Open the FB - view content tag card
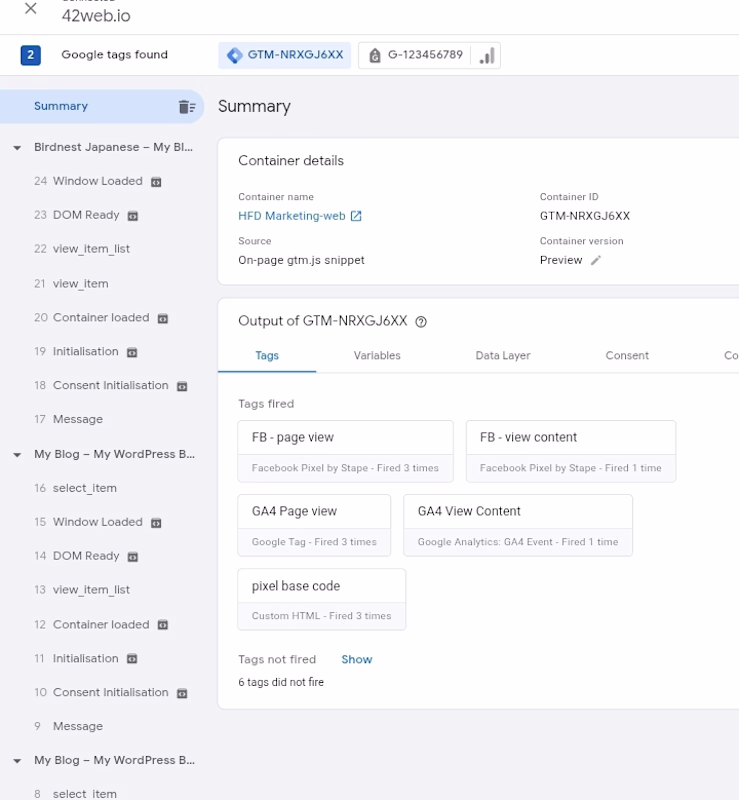The image size is (739, 800). [571, 452]
